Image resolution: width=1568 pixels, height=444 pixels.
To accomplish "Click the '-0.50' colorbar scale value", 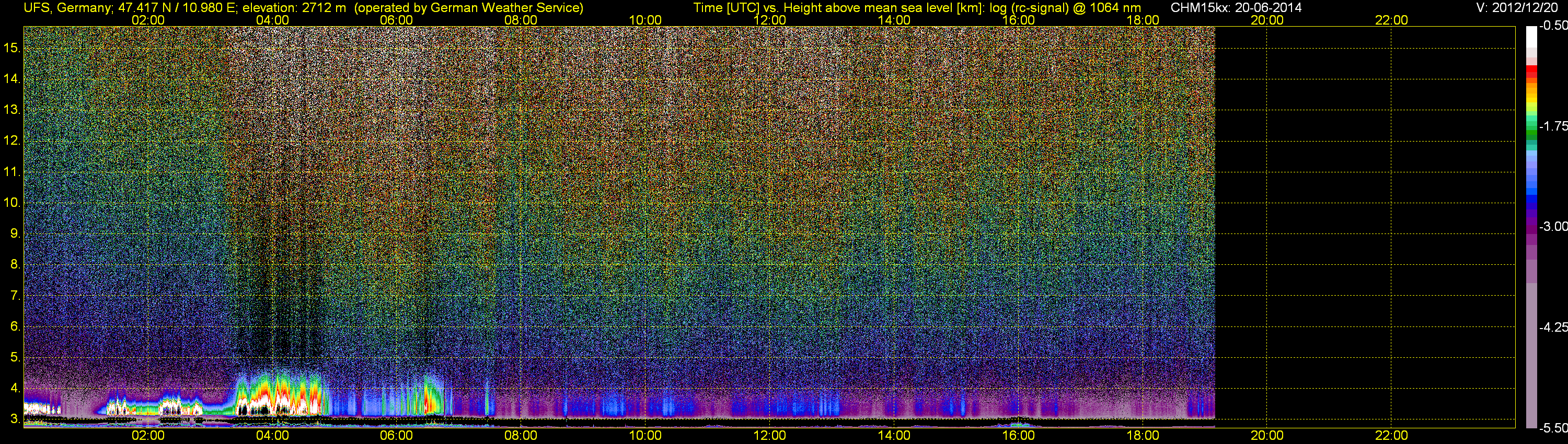I will [x=1553, y=26].
